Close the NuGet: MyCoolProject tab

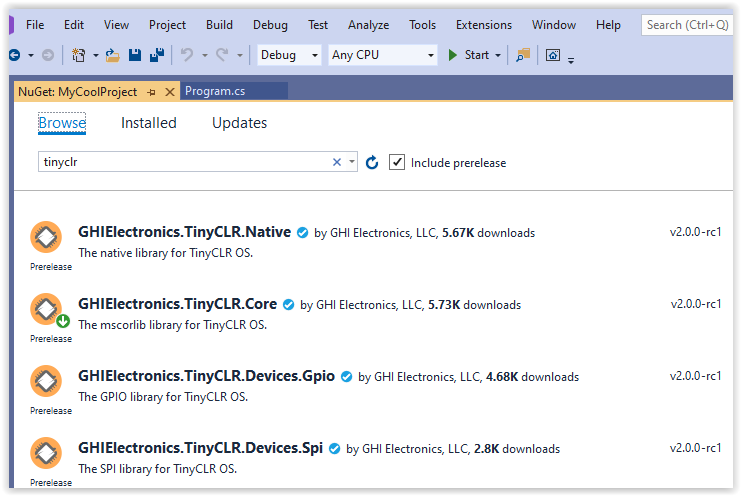pyautogui.click(x=170, y=92)
